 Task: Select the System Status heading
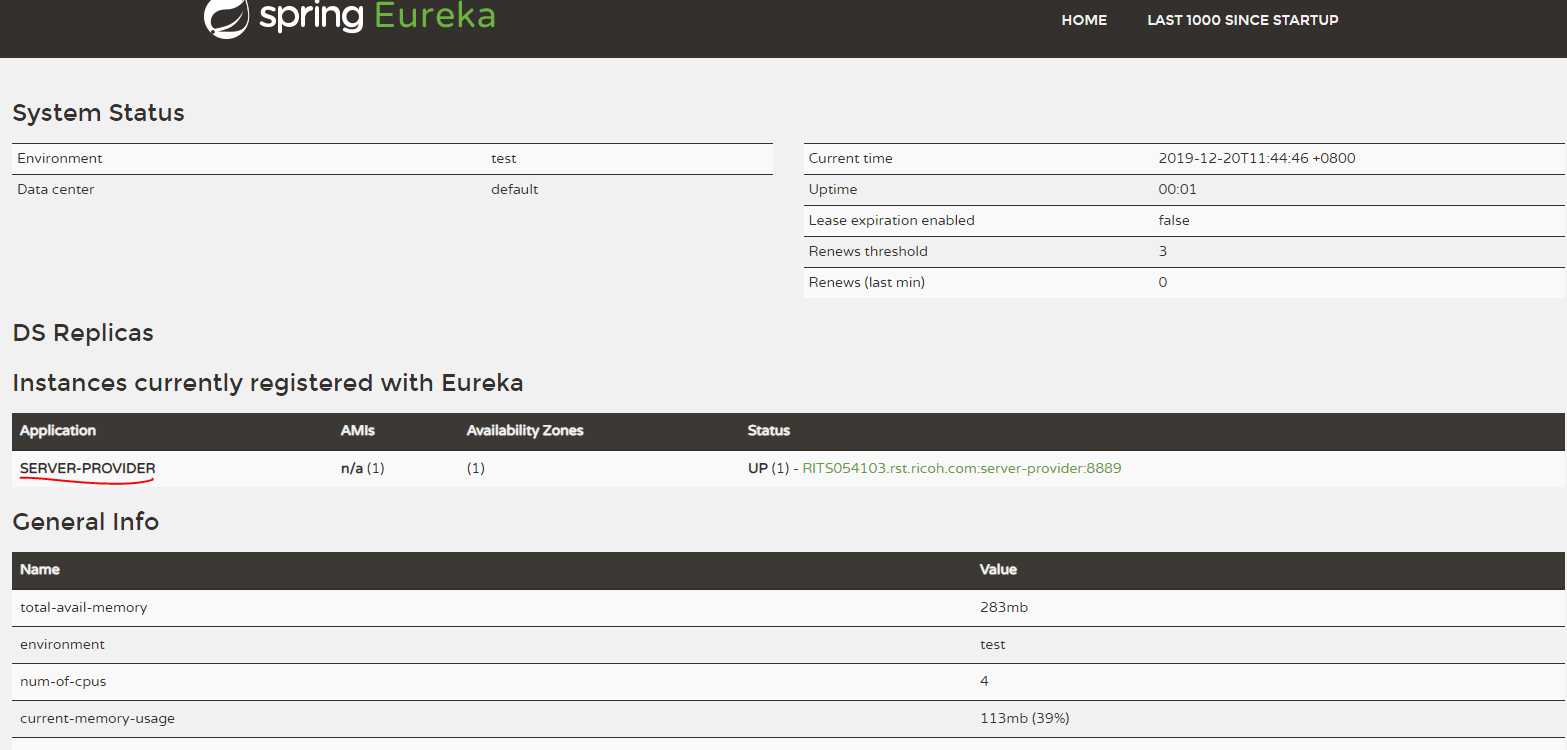(98, 113)
